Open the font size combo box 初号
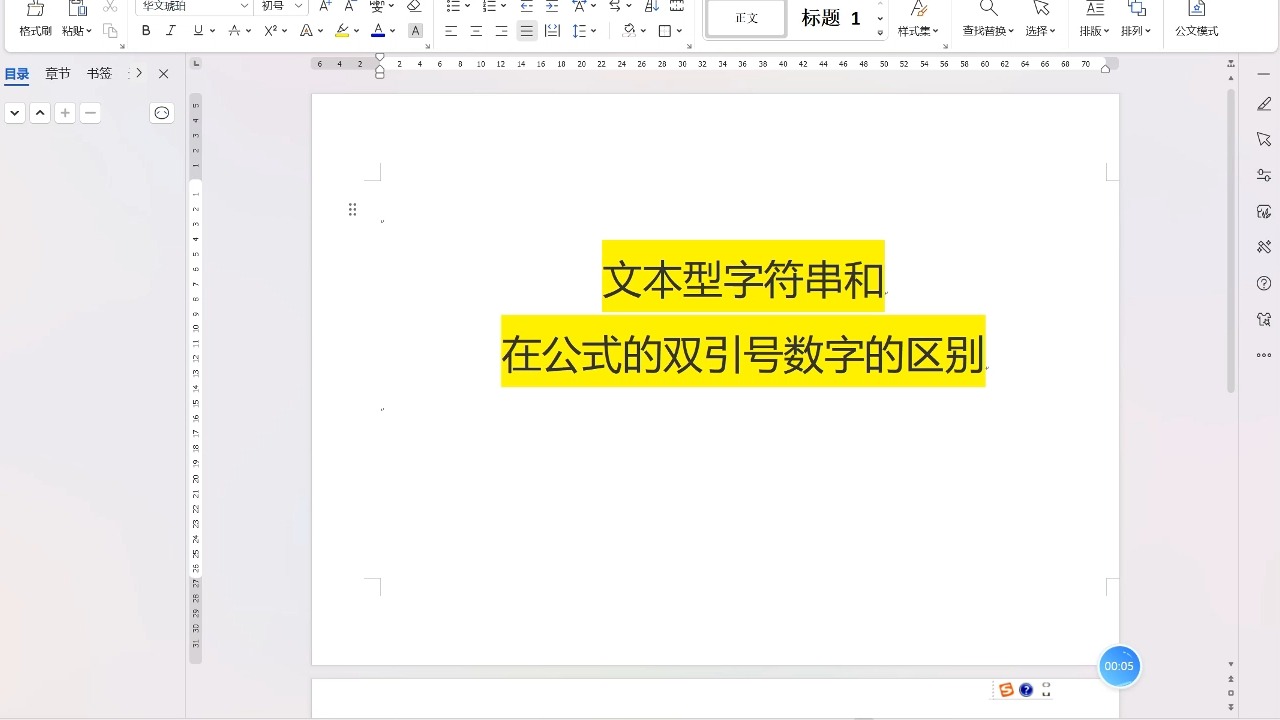Image resolution: width=1280 pixels, height=720 pixels. pyautogui.click(x=281, y=6)
